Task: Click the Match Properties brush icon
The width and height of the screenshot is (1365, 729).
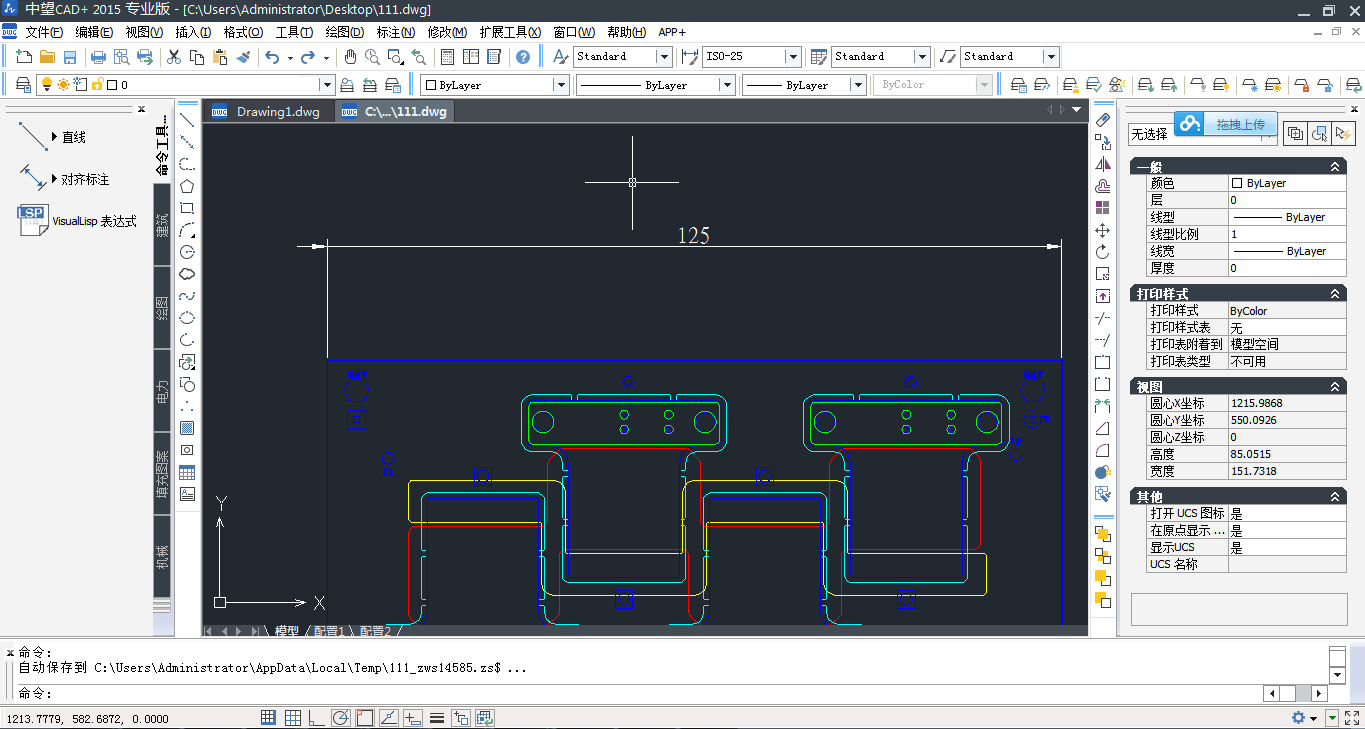Action: 243,57
